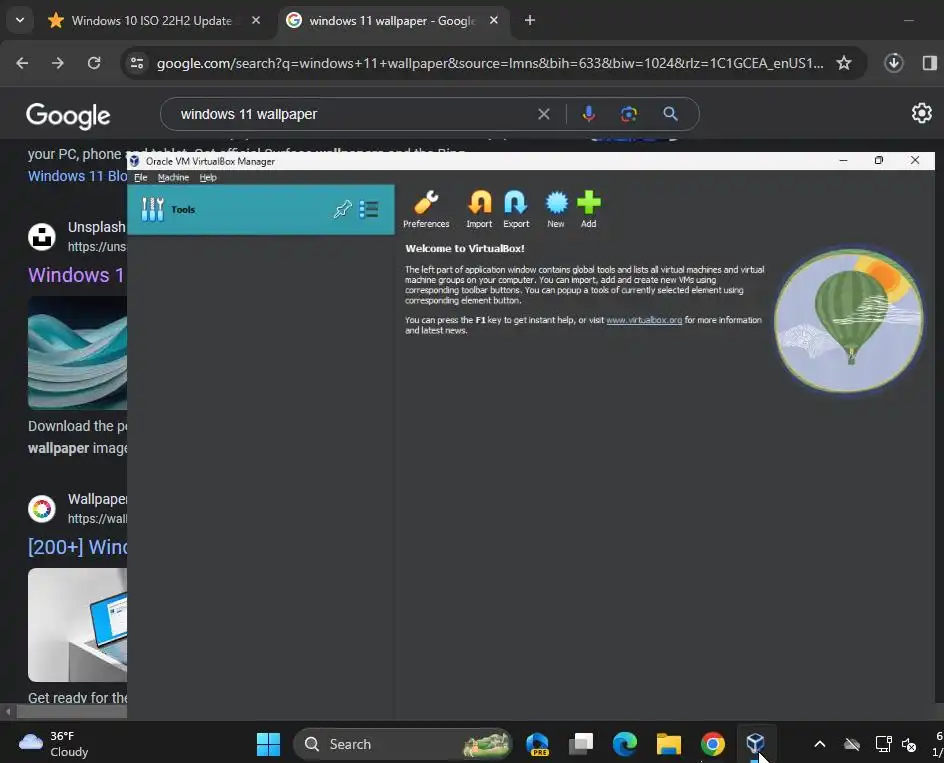Open Microsoft Edge from taskbar
Screen dimensions: 944x763
625,744
